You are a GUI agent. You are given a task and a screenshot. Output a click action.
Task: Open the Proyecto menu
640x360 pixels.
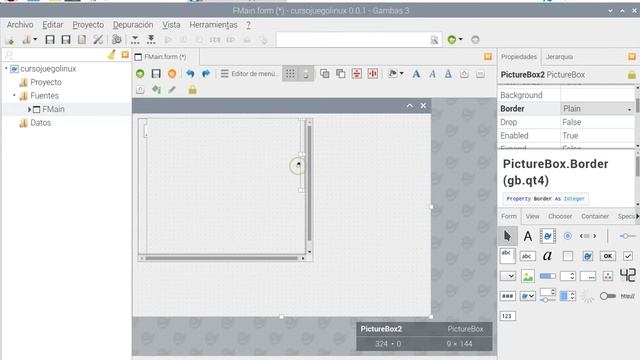tap(88, 25)
